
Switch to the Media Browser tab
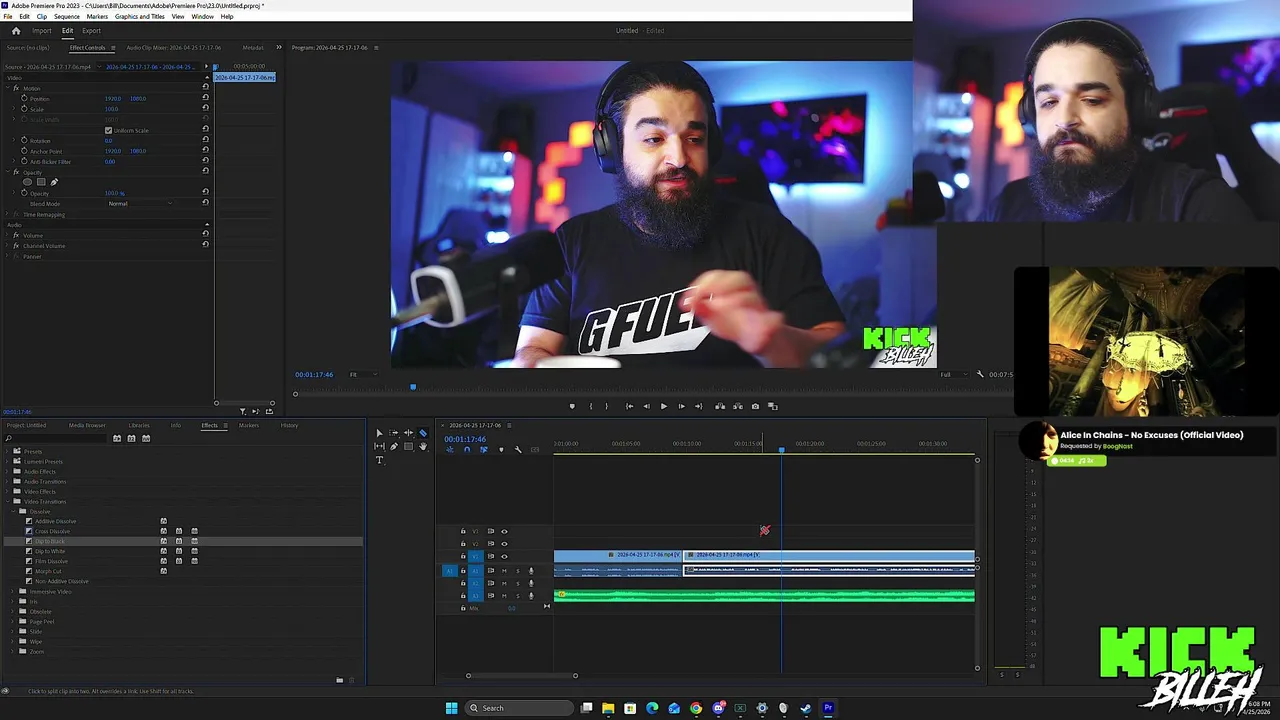tap(87, 425)
